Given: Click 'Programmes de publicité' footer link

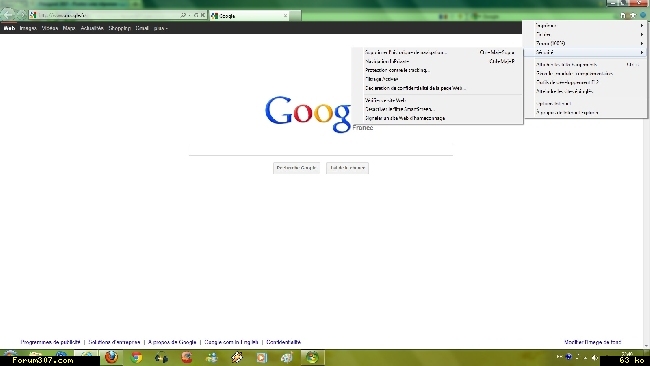Looking at the screenshot, I should pos(51,342).
